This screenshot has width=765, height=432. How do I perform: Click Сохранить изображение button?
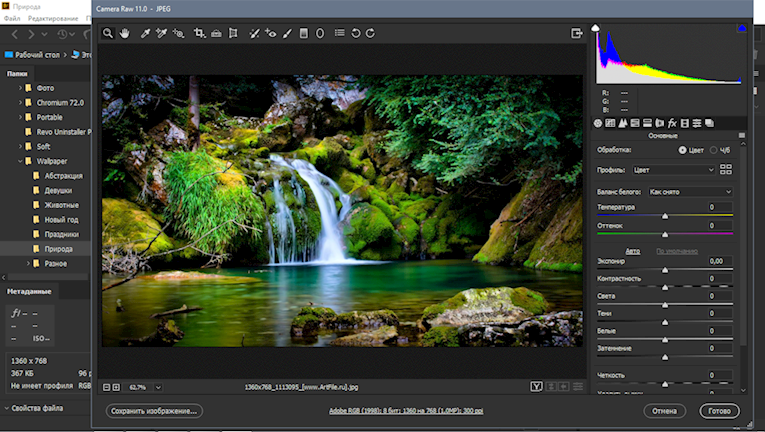click(x=154, y=411)
